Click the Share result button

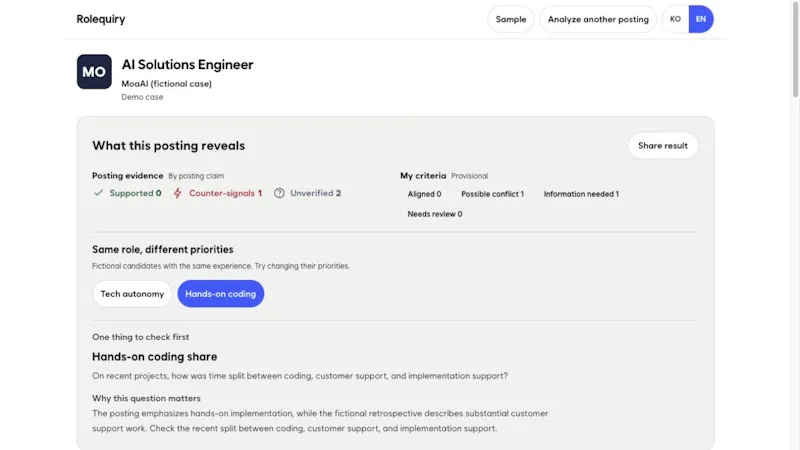click(x=663, y=145)
